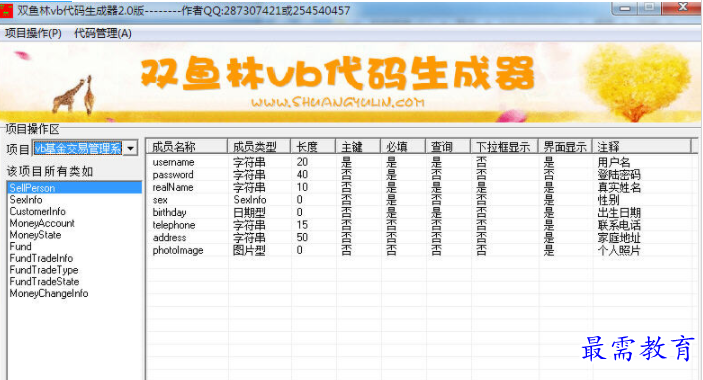
Task: Click the 个人照片 comment cell
Action: click(619, 250)
